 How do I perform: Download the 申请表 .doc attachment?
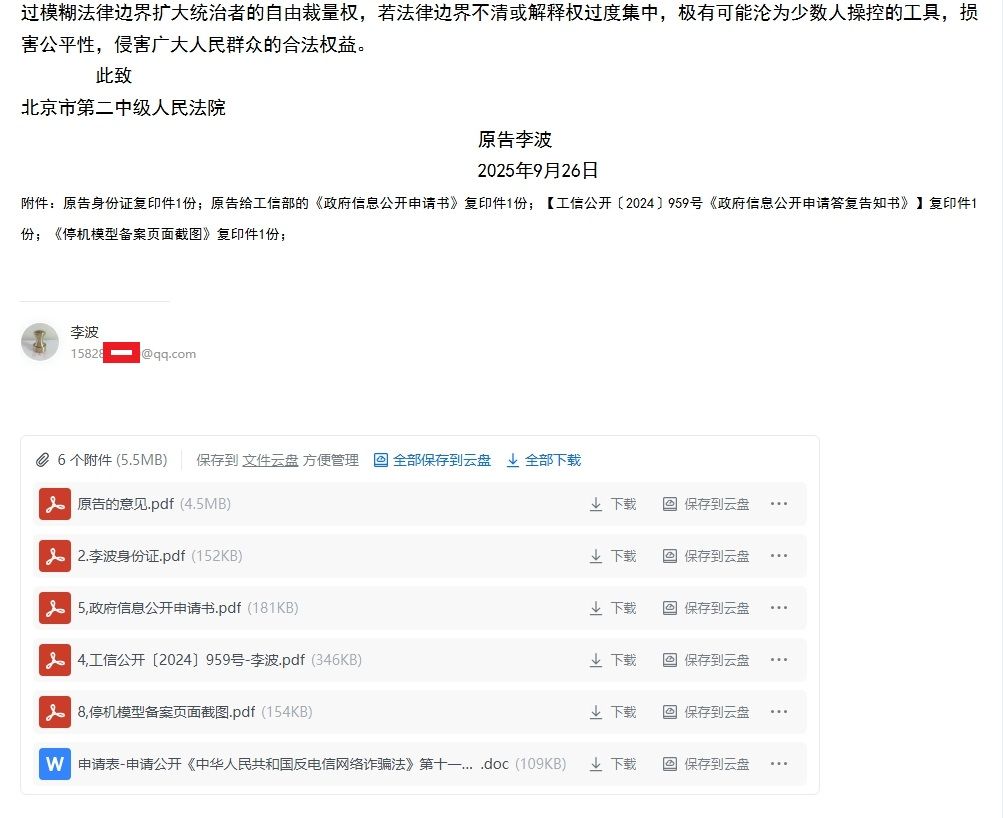point(612,764)
